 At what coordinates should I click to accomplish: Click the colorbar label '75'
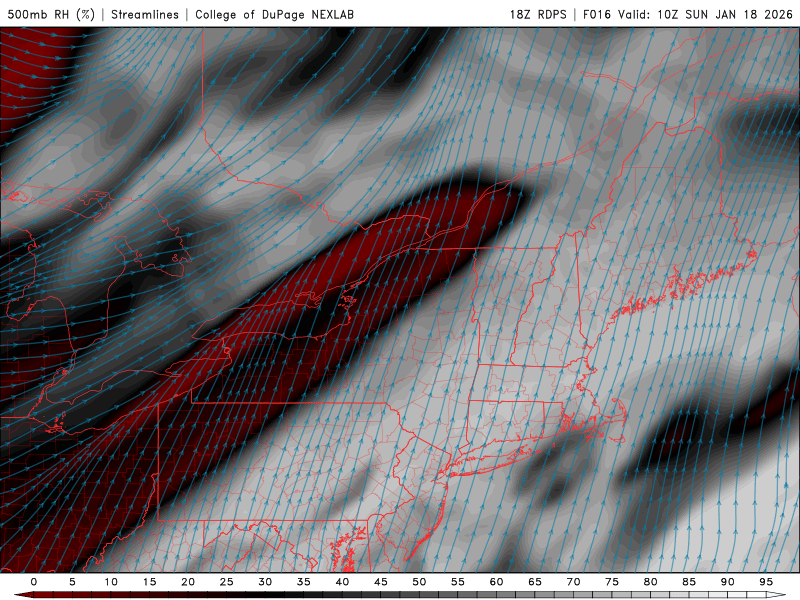pos(612,582)
